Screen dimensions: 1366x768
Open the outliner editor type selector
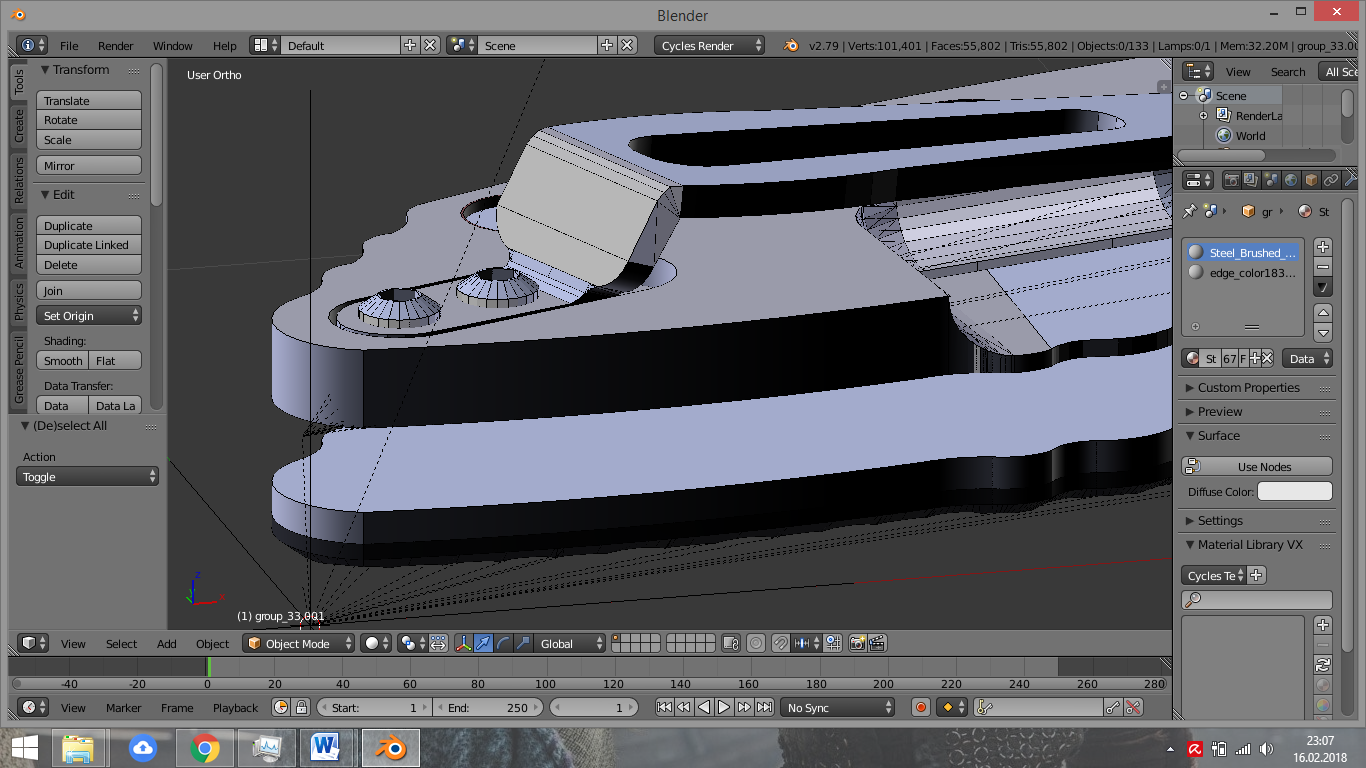coord(1198,71)
